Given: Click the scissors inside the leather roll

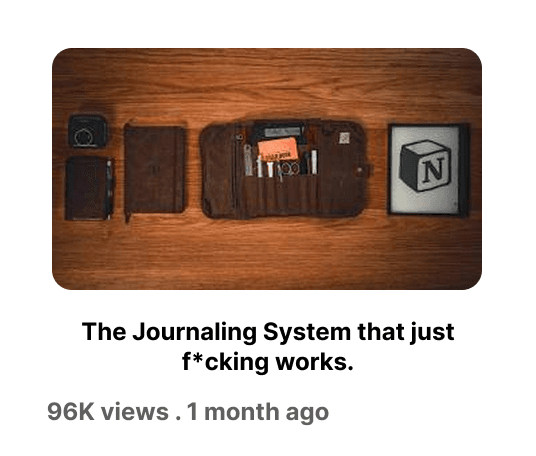Looking at the screenshot, I should 289,170.
